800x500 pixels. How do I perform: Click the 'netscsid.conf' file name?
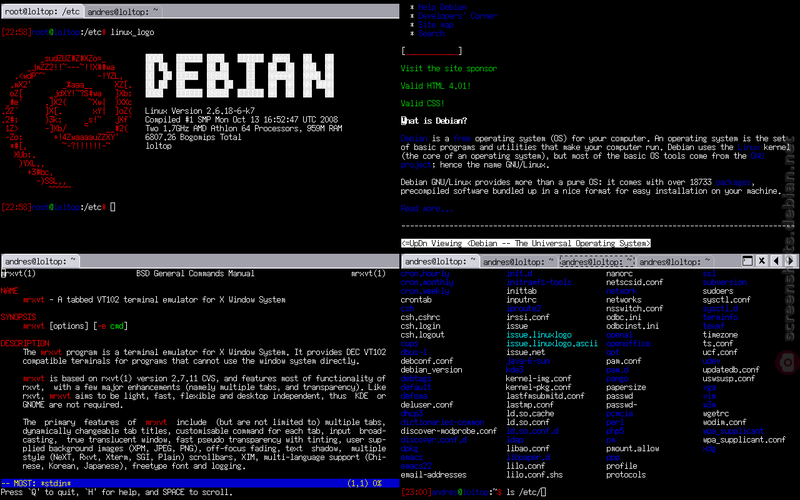click(x=635, y=282)
